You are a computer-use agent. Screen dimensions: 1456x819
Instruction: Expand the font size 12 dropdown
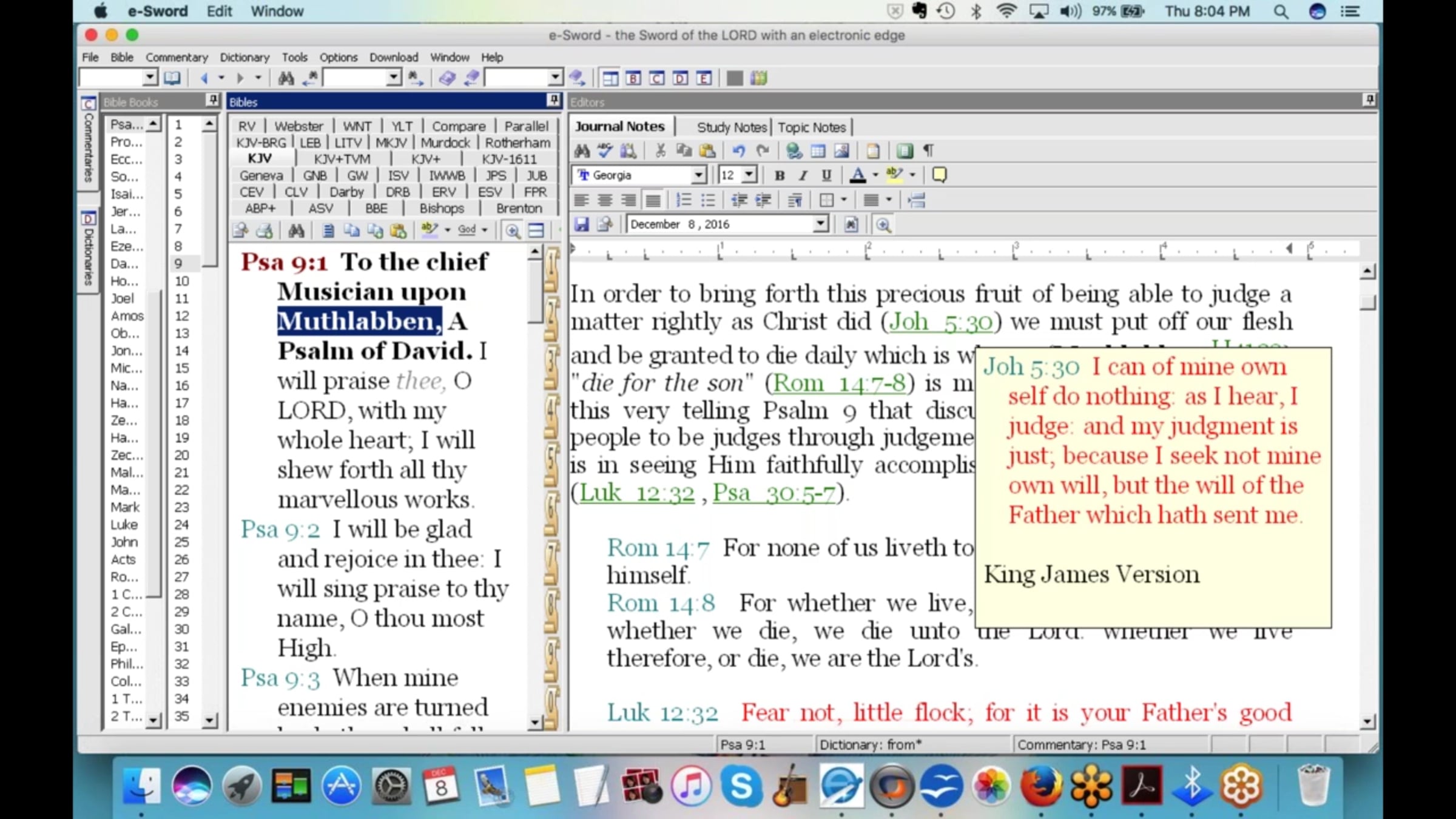[x=749, y=175]
